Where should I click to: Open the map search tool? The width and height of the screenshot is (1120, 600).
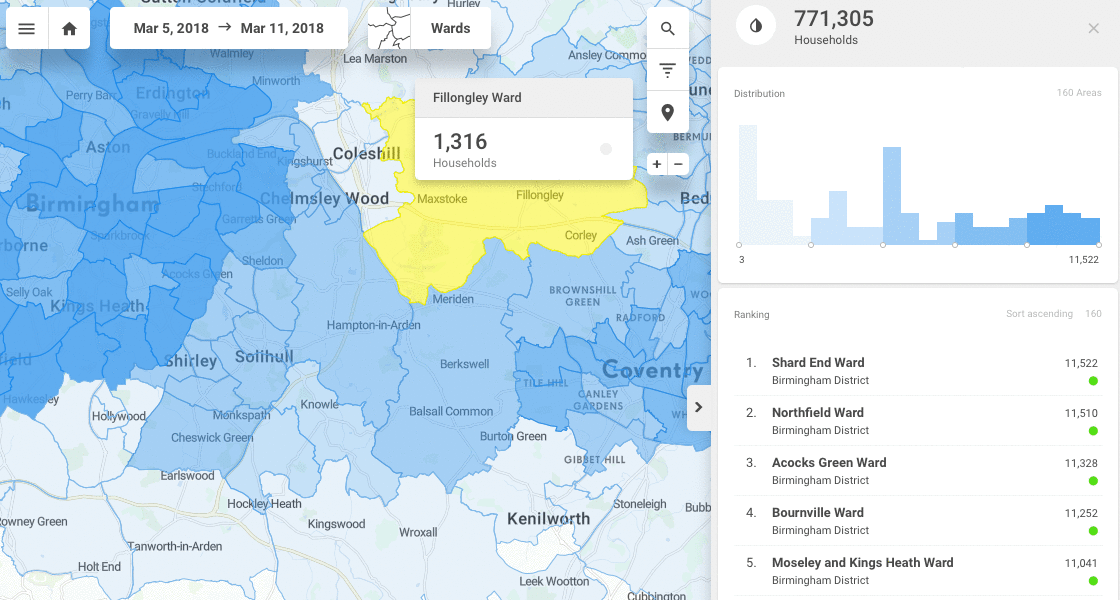coord(667,28)
